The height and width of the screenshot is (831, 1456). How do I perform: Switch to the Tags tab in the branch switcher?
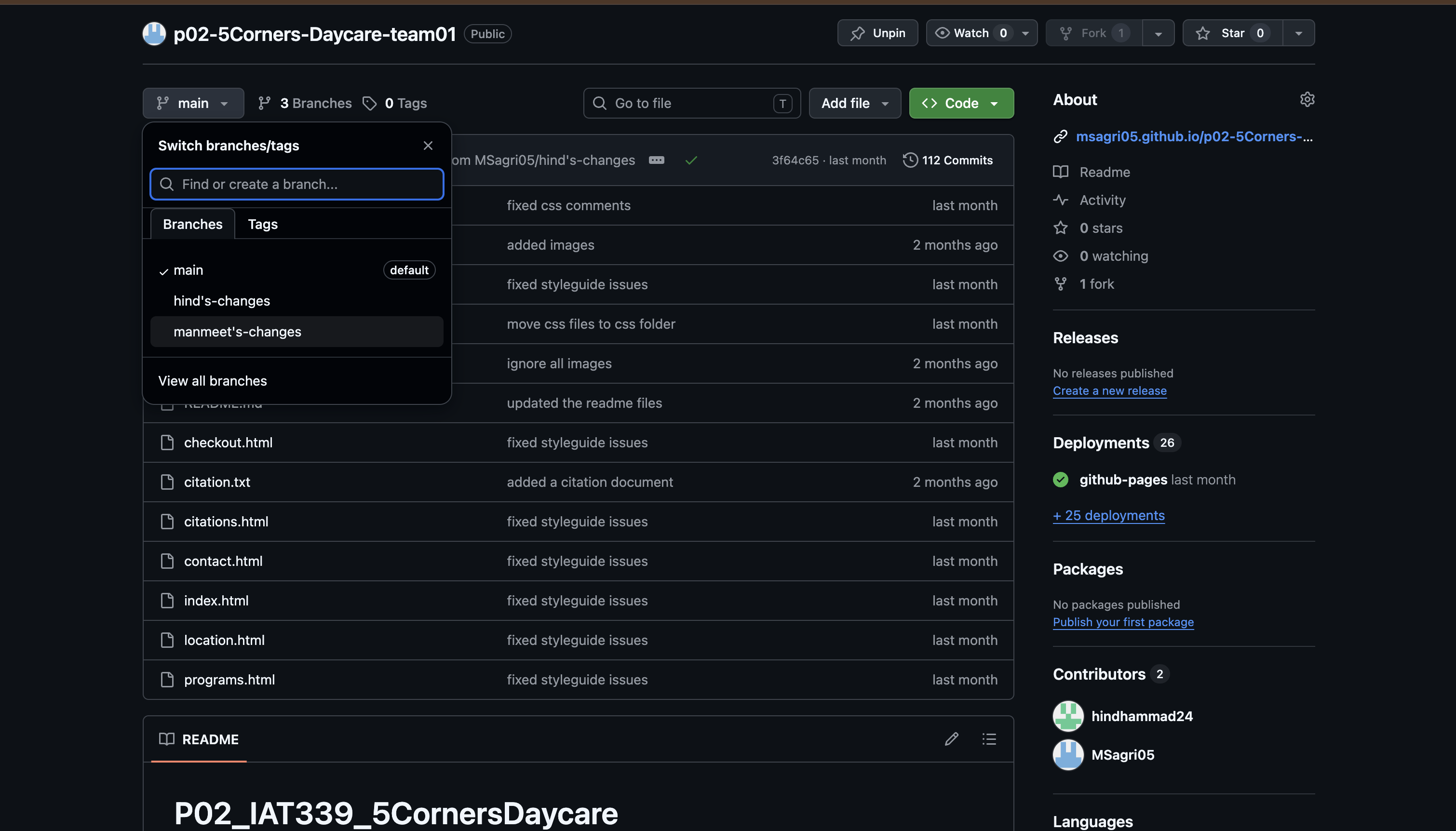(262, 224)
